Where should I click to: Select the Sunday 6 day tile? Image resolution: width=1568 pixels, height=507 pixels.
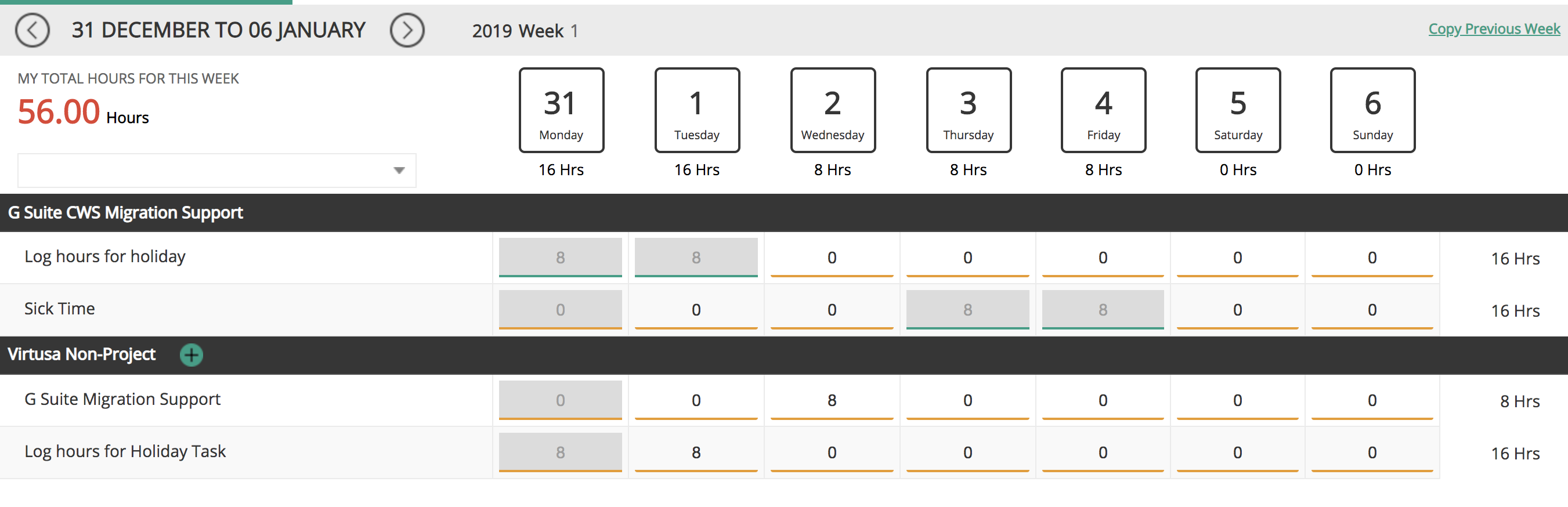(1372, 110)
